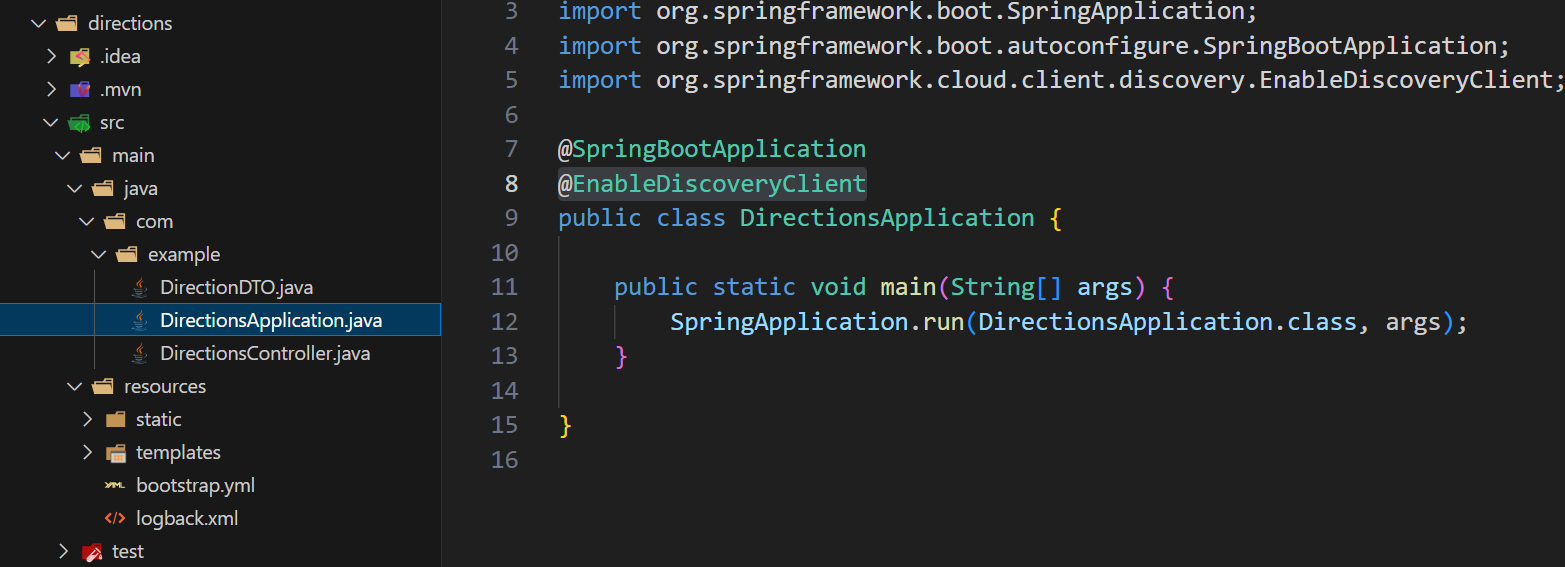The image size is (1565, 567).
Task: Open bootstrap.yml file
Action: click(195, 486)
